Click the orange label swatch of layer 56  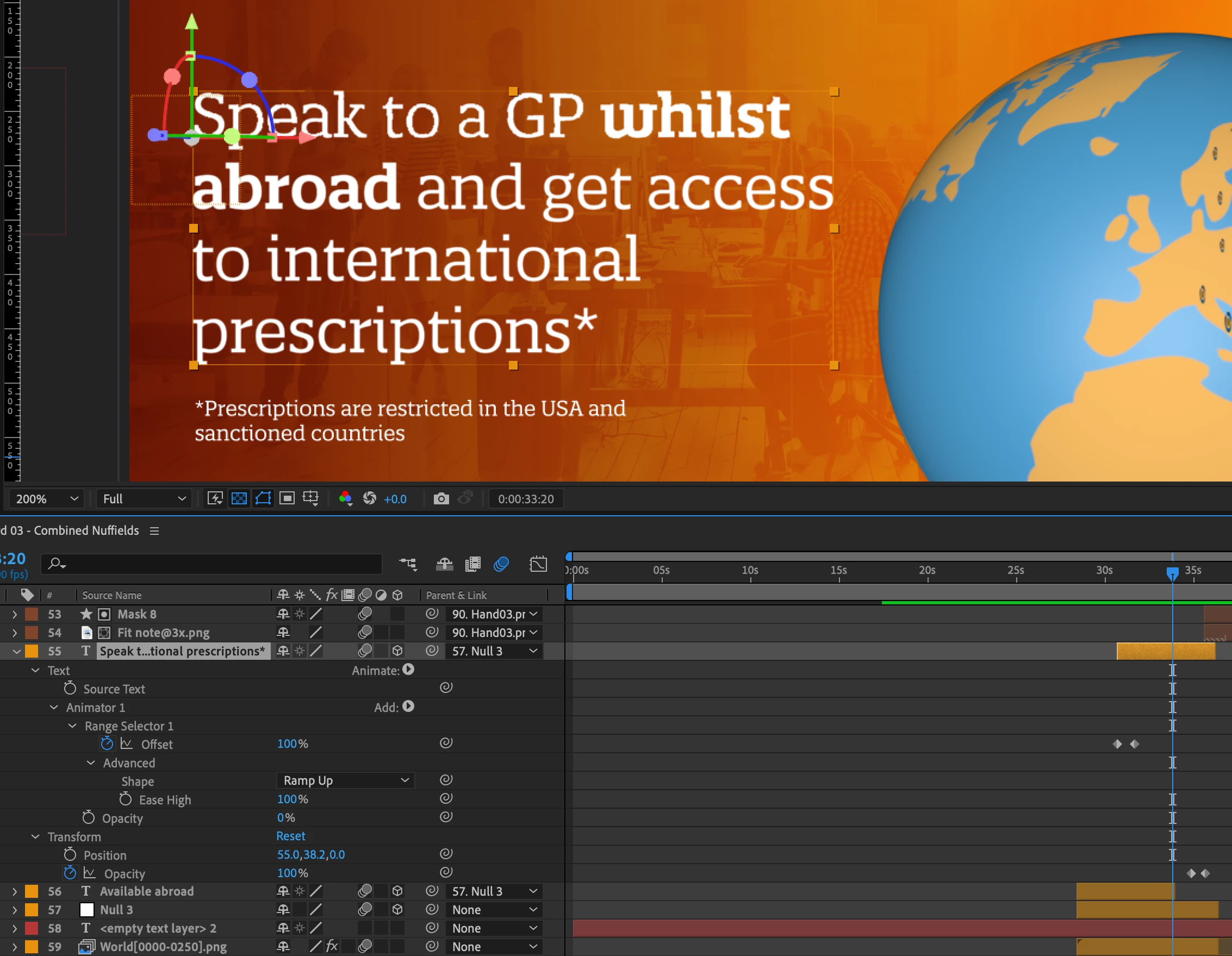click(32, 891)
